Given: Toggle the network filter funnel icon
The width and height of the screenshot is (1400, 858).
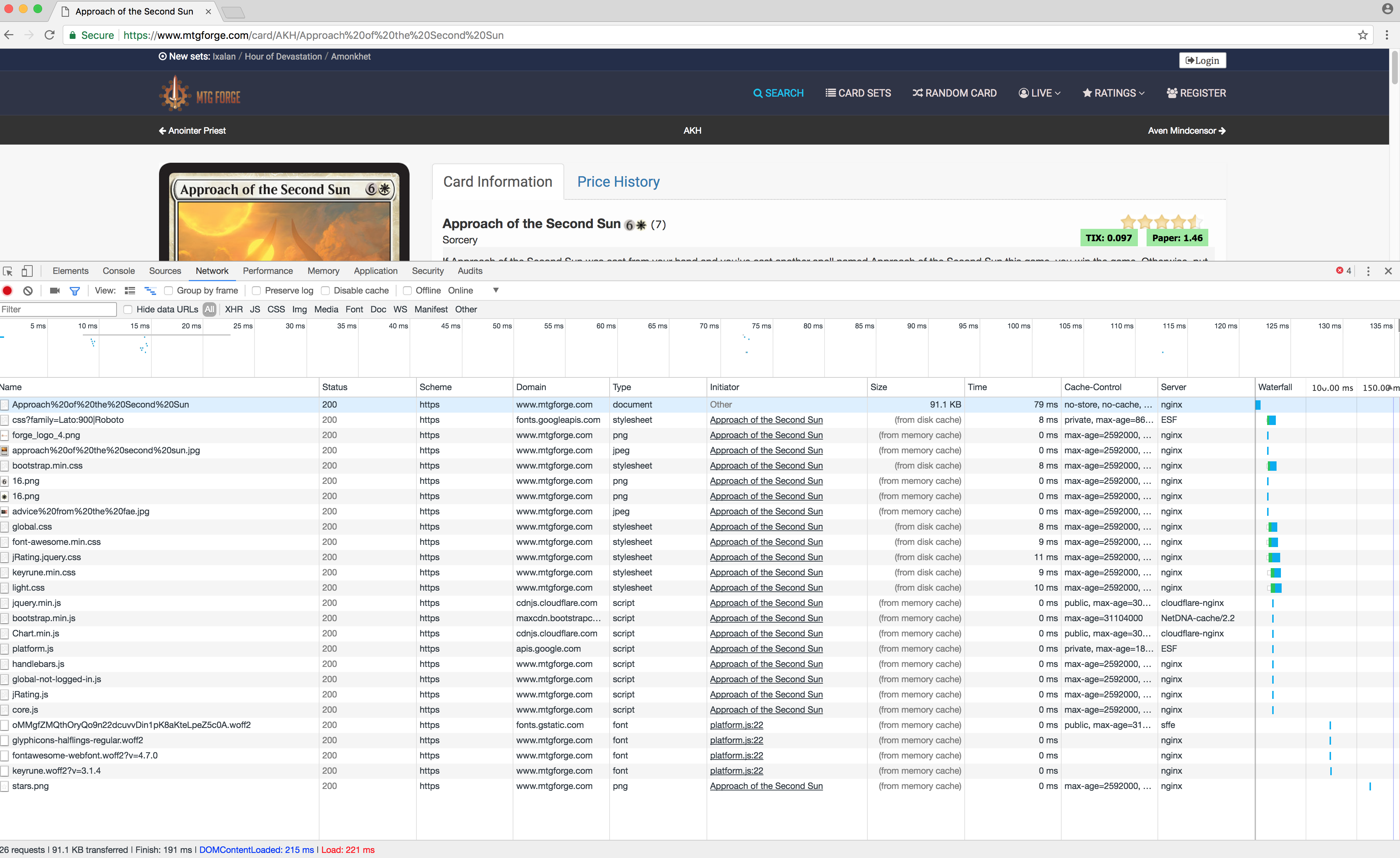Looking at the screenshot, I should tap(74, 291).
